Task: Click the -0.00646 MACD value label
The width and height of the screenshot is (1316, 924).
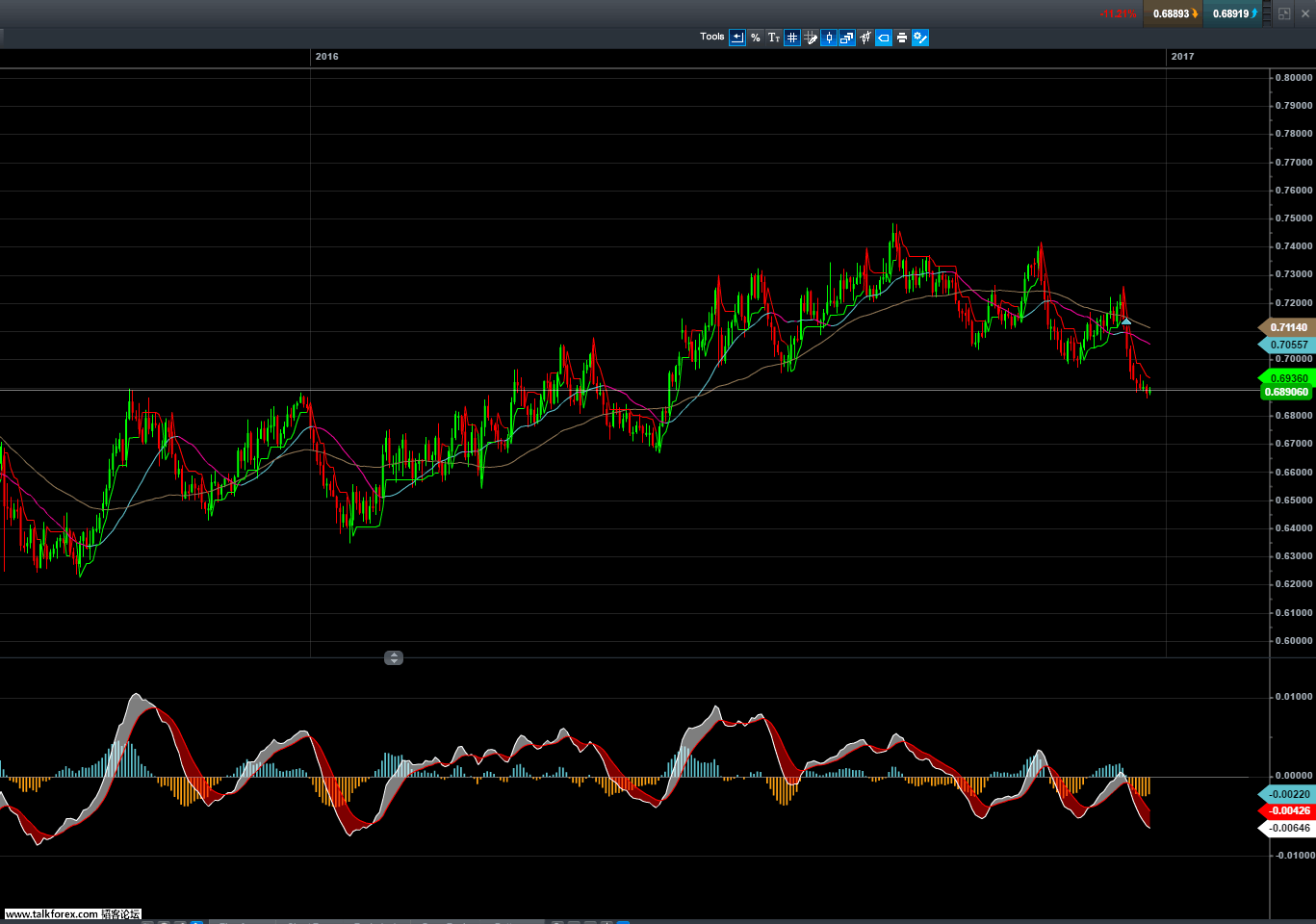Action: (x=1288, y=828)
